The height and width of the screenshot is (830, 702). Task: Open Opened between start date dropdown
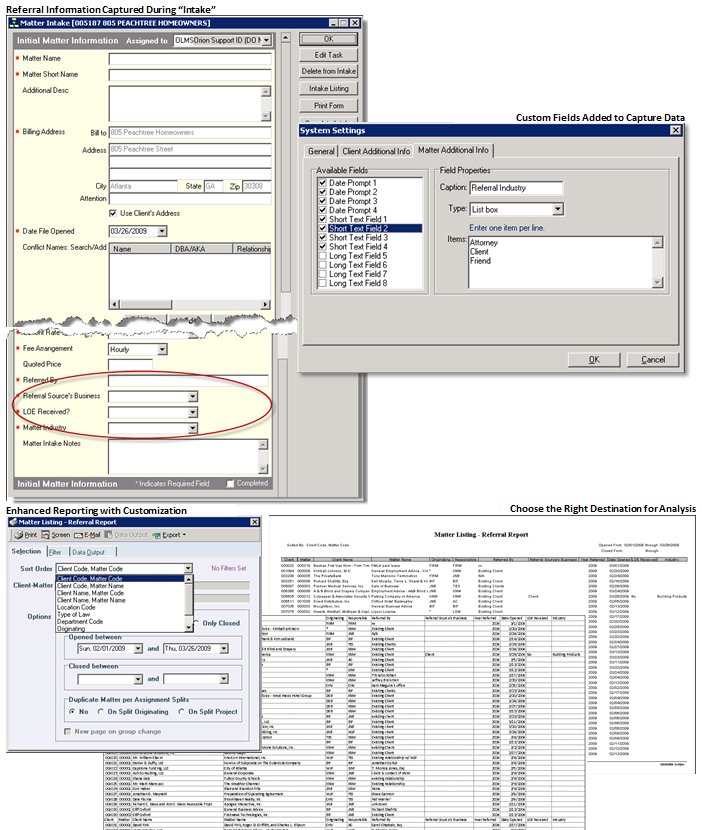pyautogui.click(x=138, y=648)
